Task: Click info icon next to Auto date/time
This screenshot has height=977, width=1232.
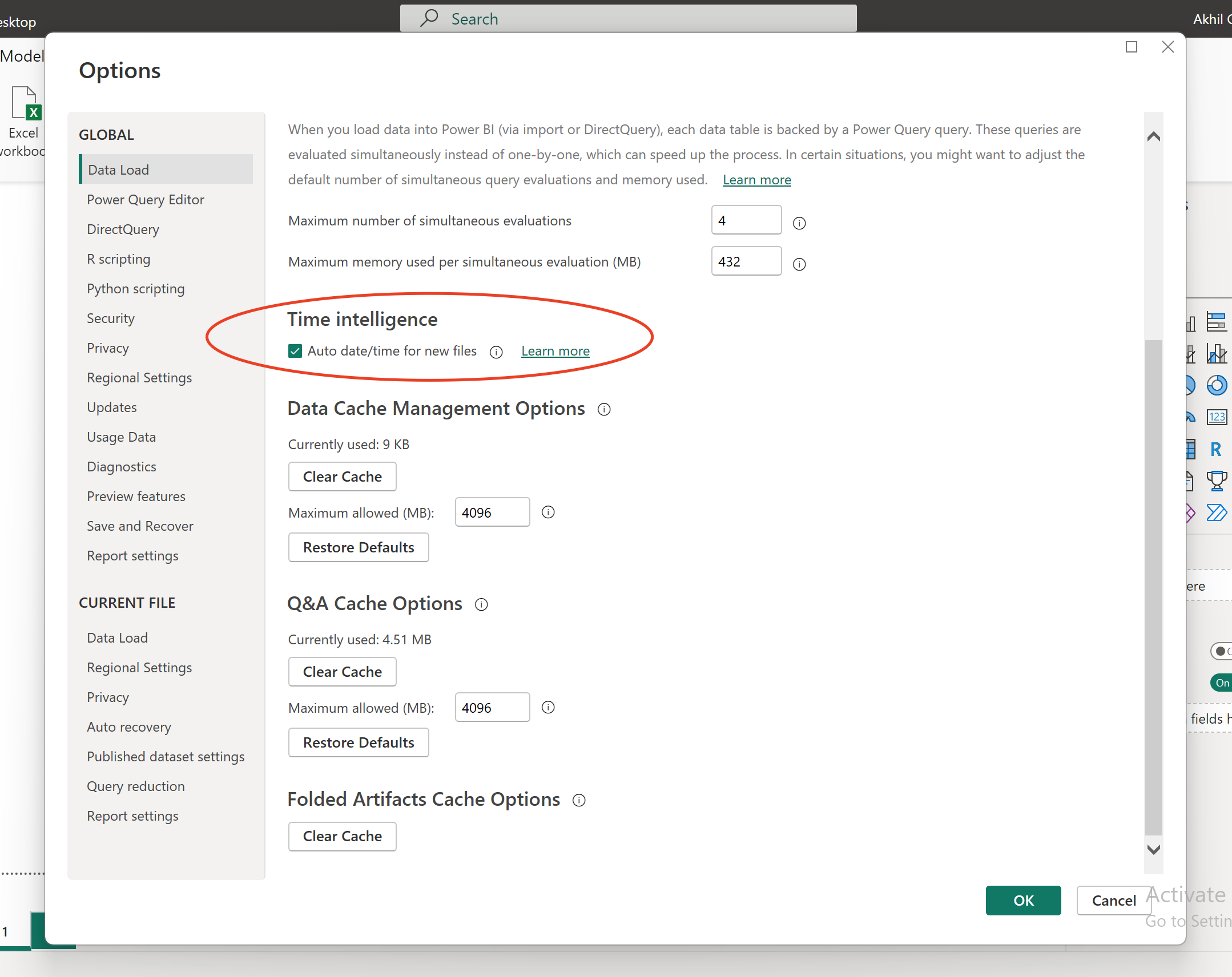Action: 496,352
